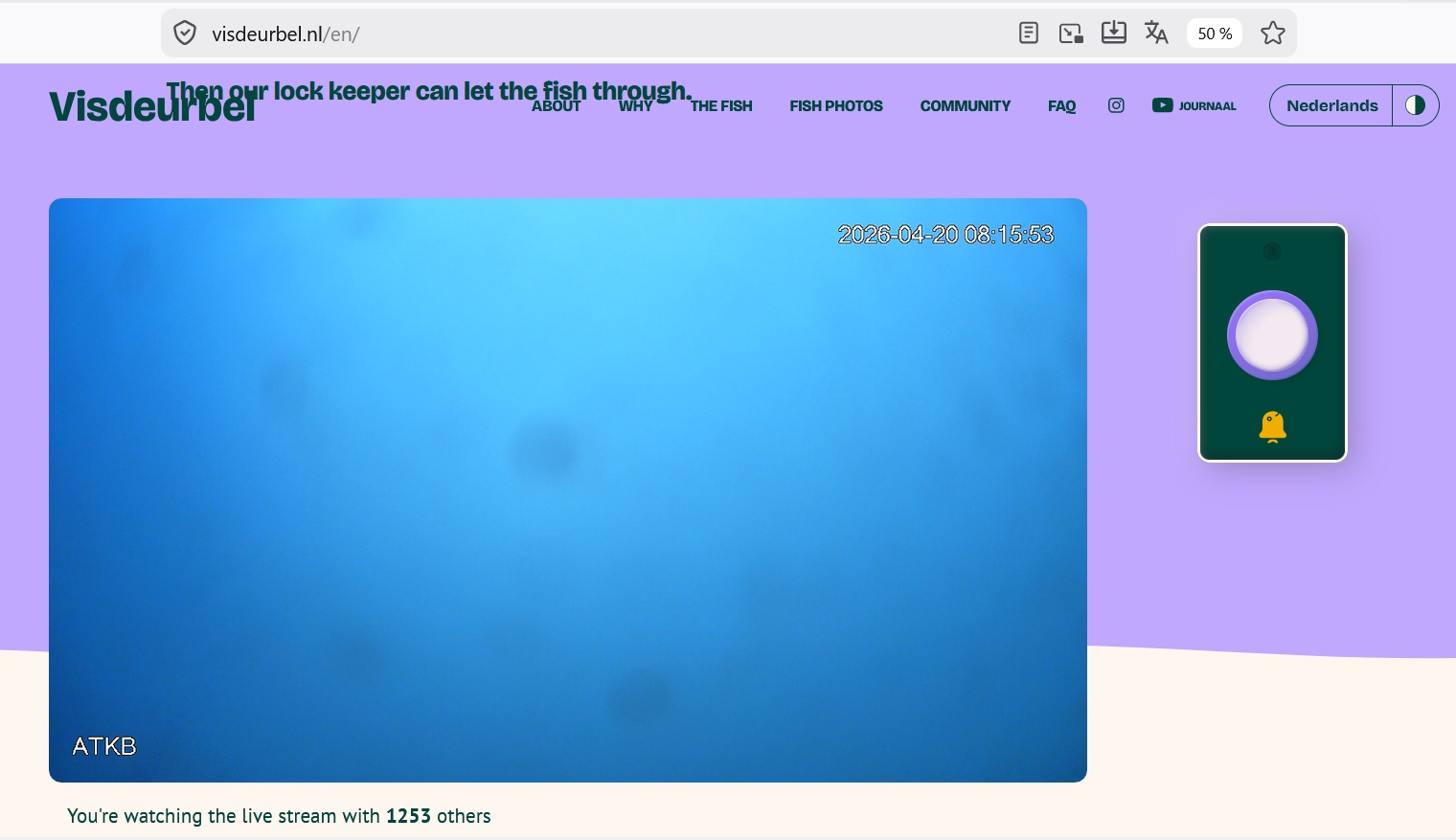Image resolution: width=1456 pixels, height=840 pixels.
Task: Click the picture-in-picture icon in address bar
Action: click(1071, 34)
